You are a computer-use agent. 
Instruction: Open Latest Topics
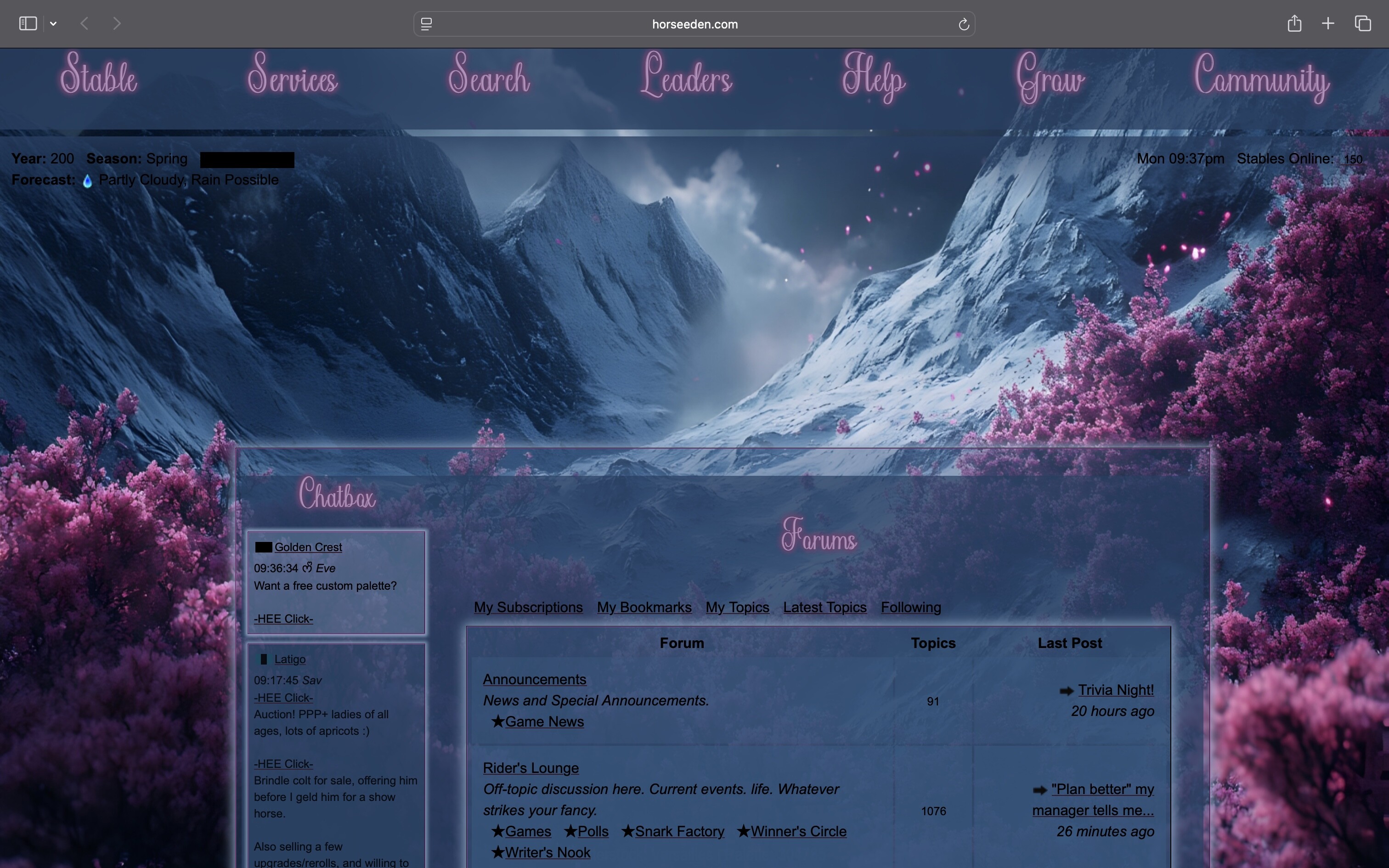coord(825,607)
